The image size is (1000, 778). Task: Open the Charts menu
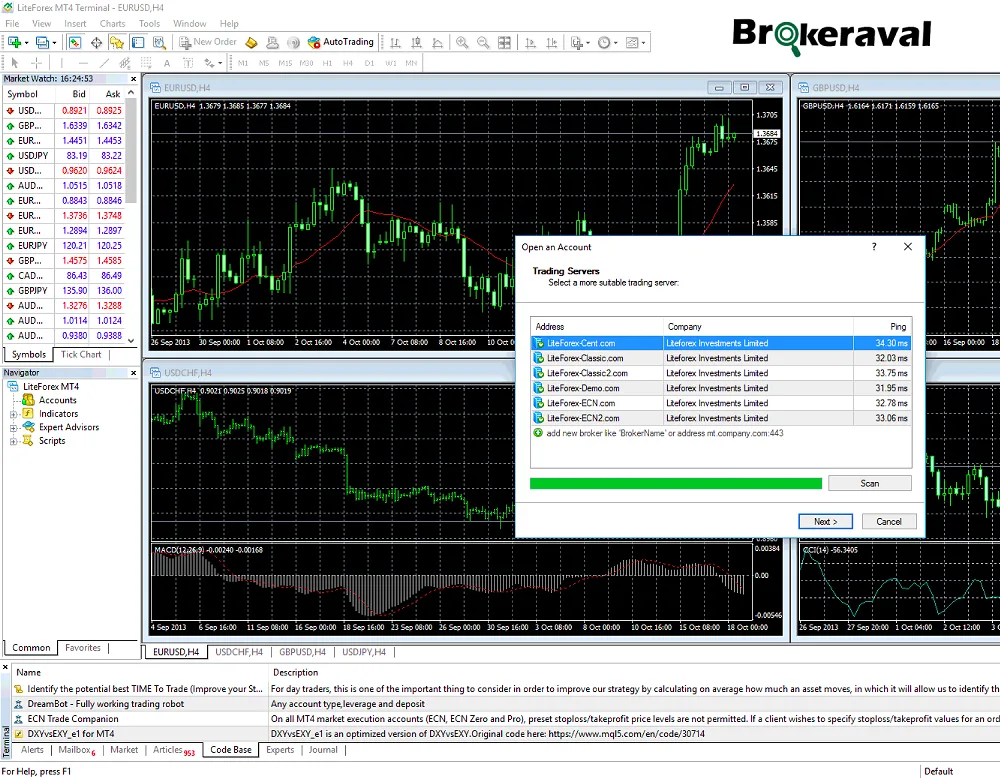click(x=112, y=23)
